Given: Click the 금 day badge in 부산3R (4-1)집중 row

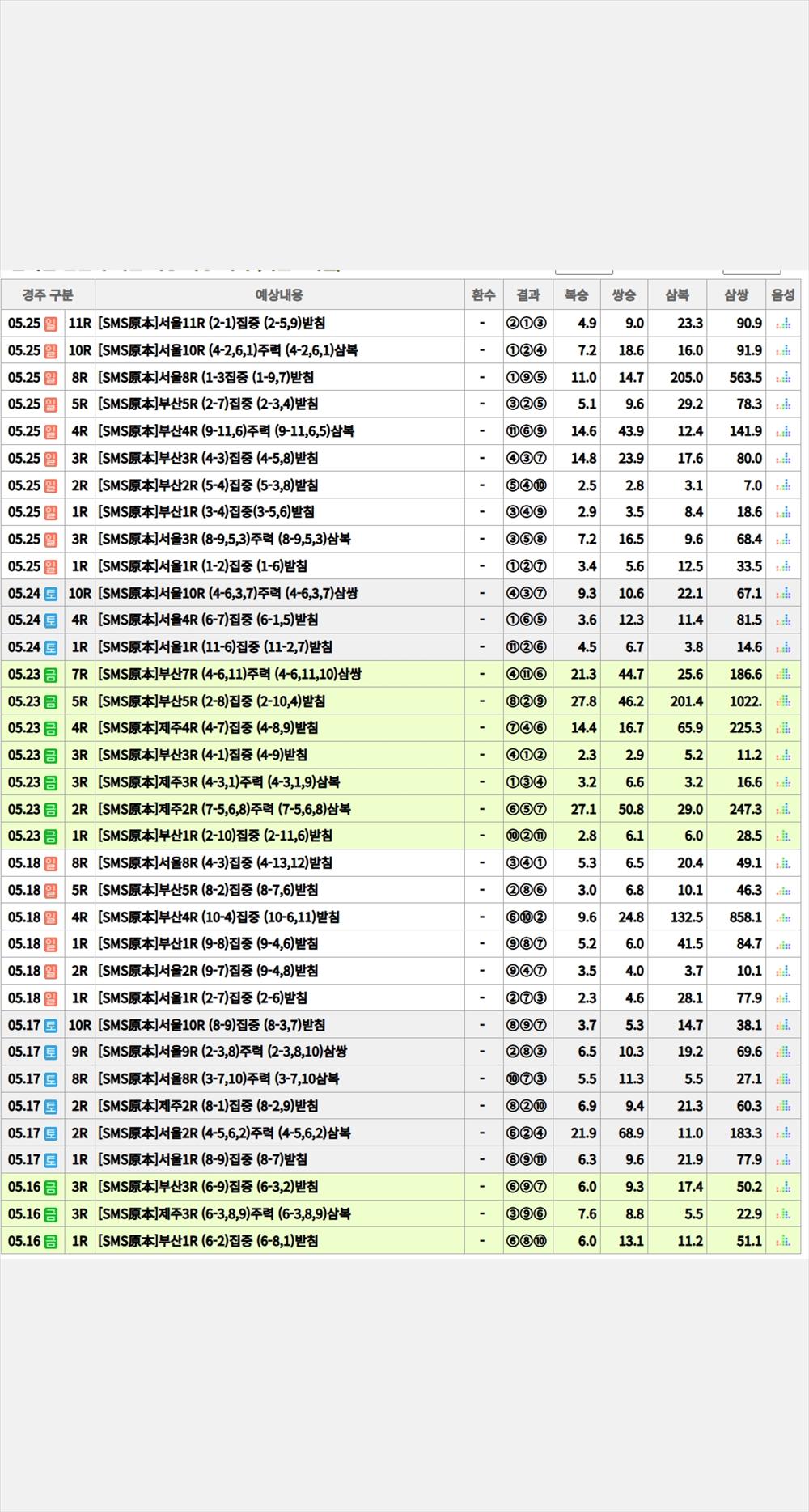Looking at the screenshot, I should click(x=51, y=756).
